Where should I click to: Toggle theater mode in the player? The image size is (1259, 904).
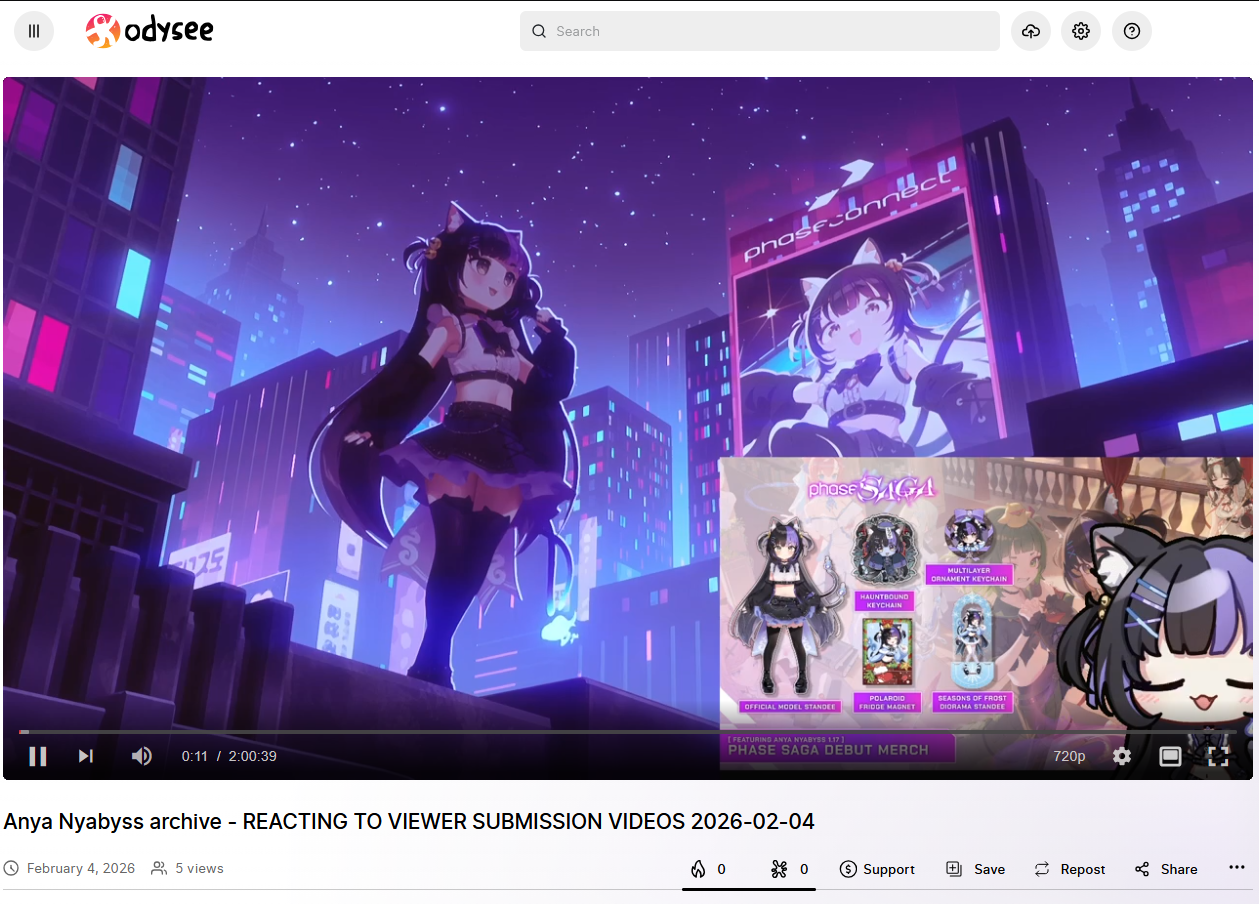click(x=1170, y=756)
